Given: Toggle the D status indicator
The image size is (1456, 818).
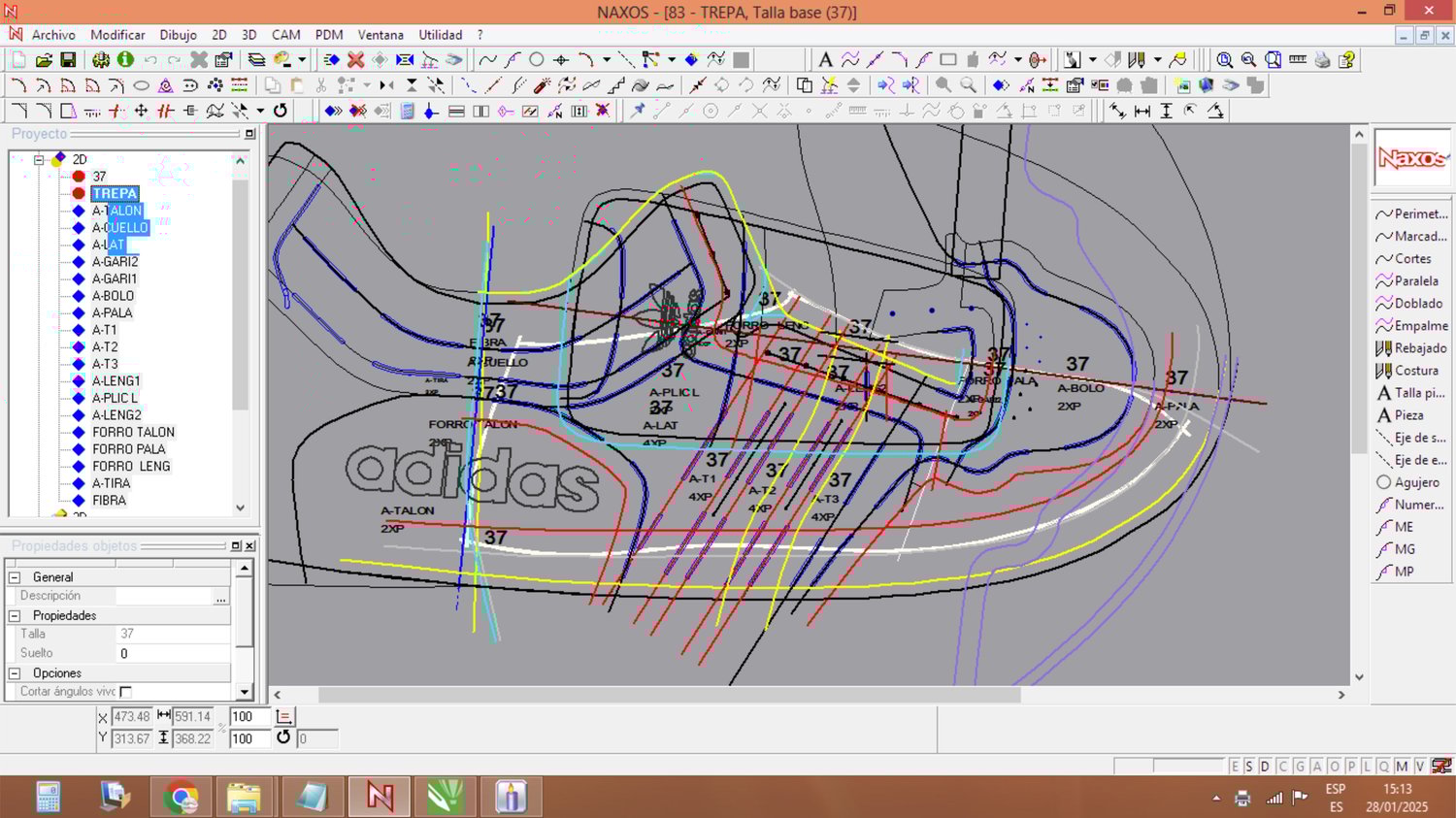Looking at the screenshot, I should [1265, 767].
